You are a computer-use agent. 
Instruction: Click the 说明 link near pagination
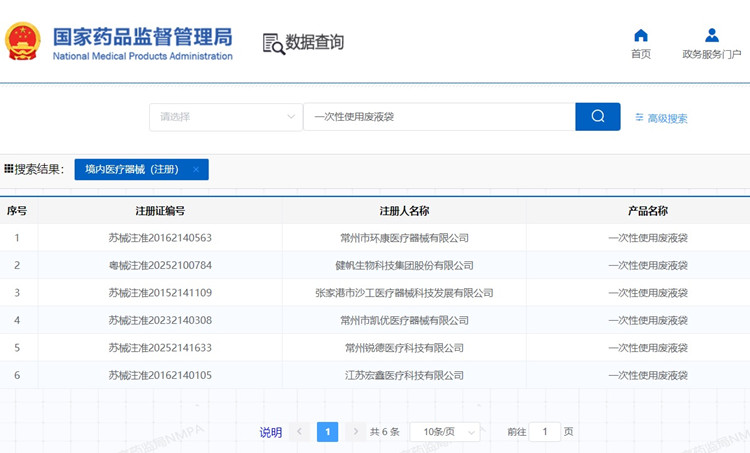click(271, 432)
